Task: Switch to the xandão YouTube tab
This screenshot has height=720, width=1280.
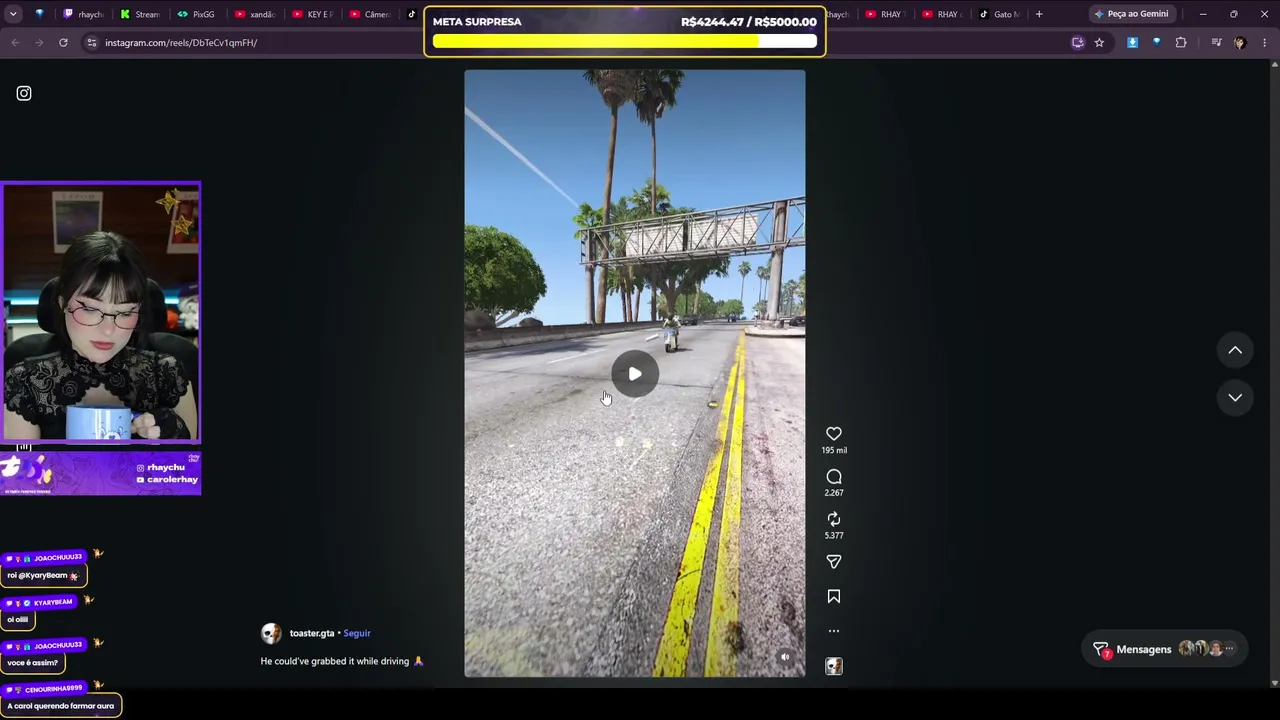Action: 255,14
